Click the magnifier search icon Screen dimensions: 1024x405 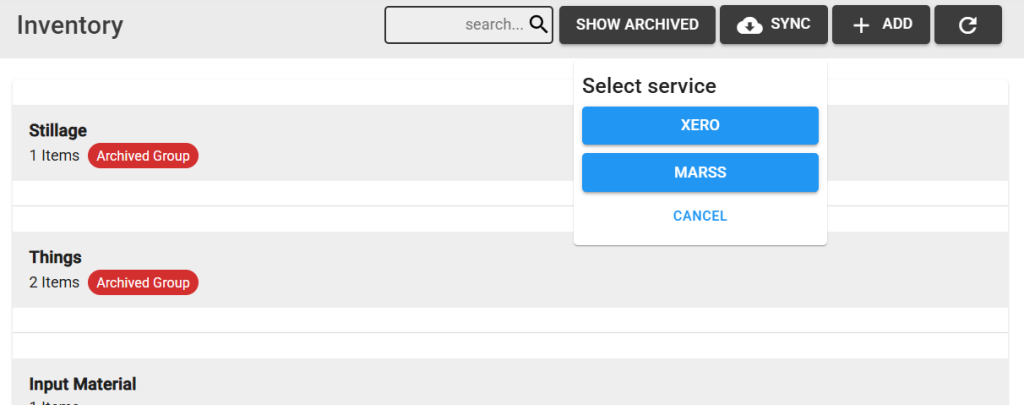538,24
